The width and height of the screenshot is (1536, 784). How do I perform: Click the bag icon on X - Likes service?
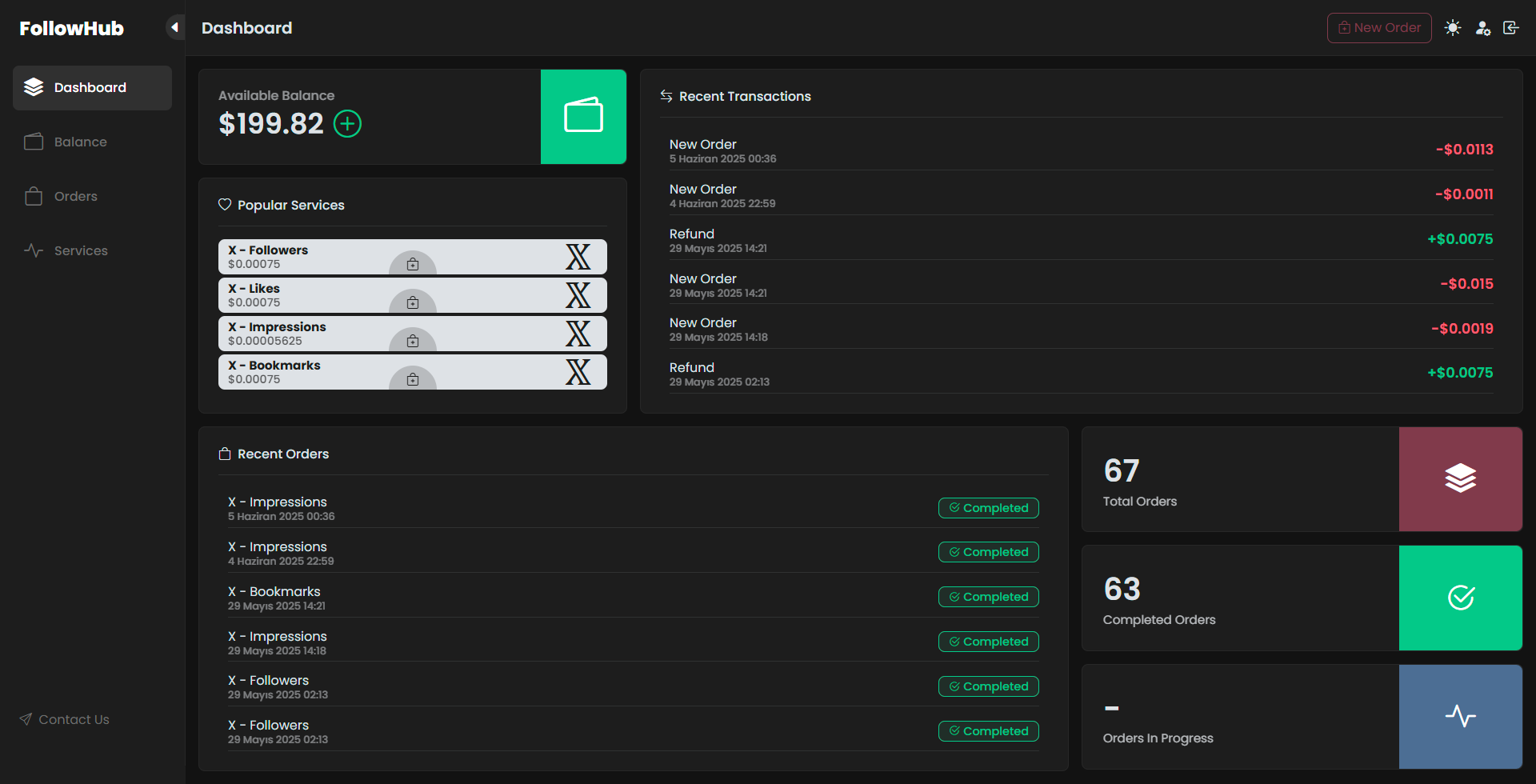pos(413,302)
